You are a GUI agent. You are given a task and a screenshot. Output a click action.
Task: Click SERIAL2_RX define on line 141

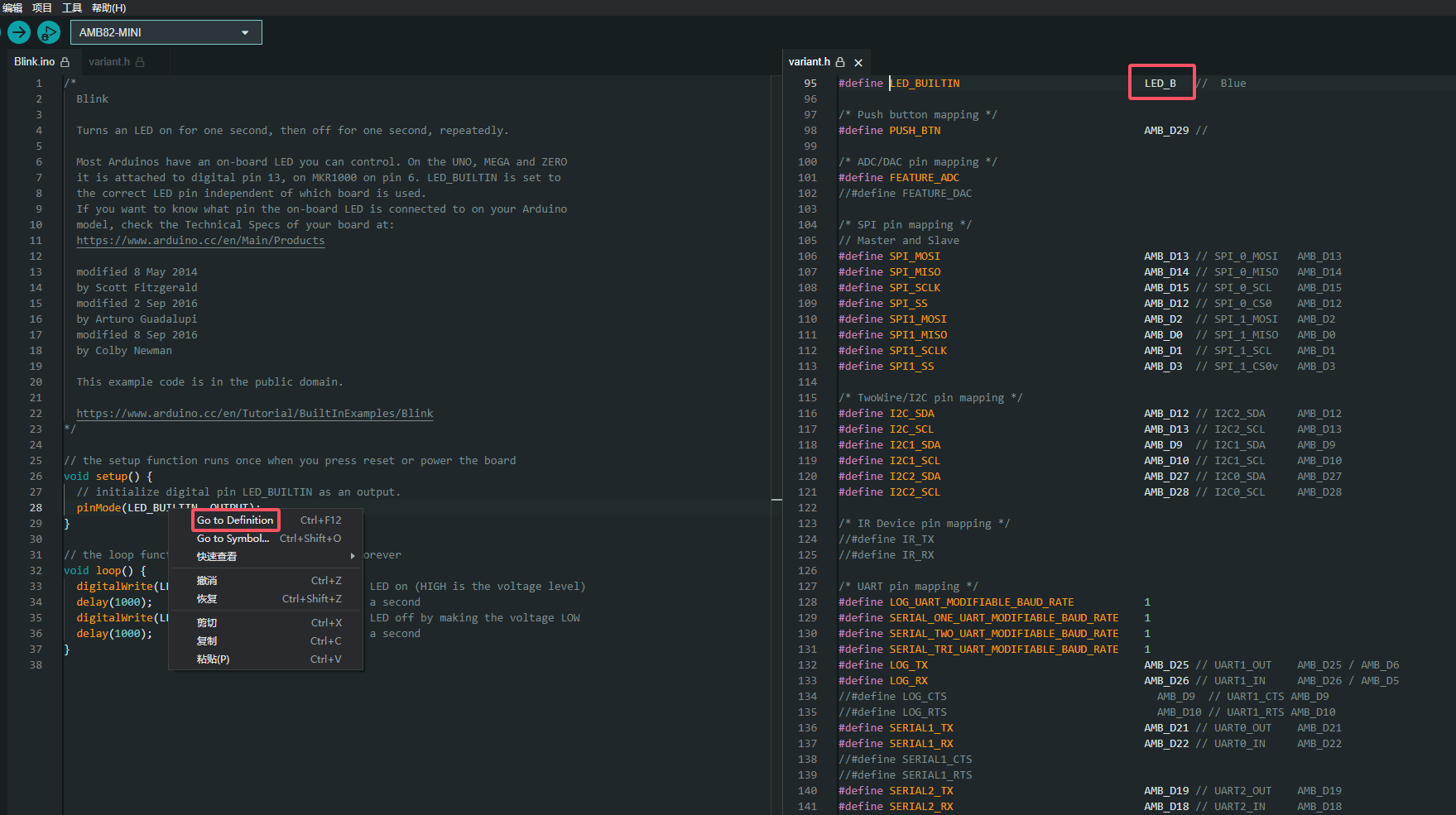click(x=921, y=807)
